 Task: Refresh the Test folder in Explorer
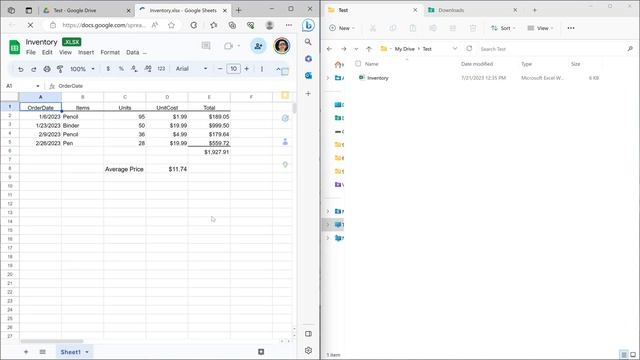[x=469, y=49]
